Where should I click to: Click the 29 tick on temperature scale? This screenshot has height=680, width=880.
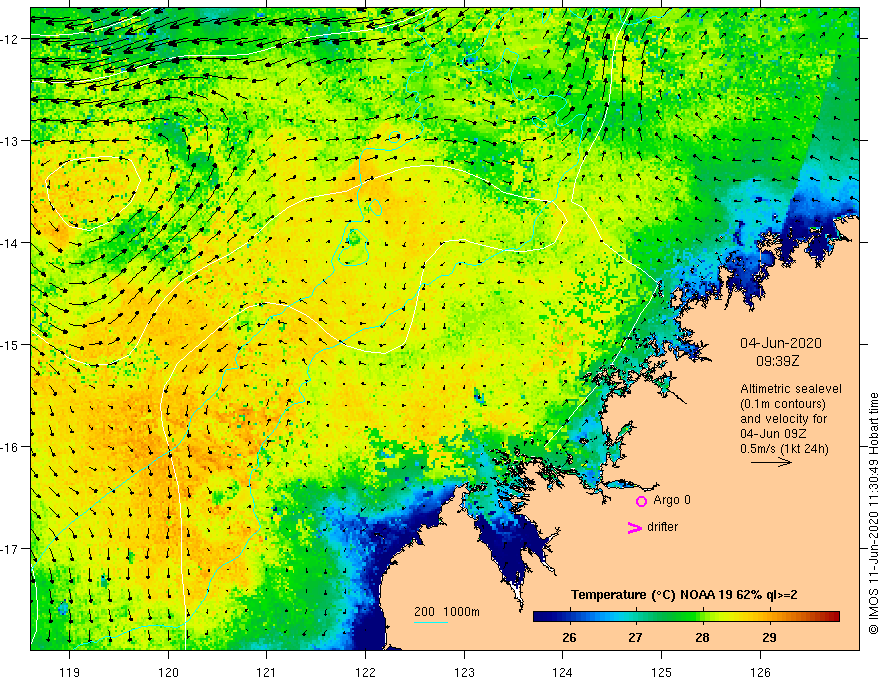769,638
